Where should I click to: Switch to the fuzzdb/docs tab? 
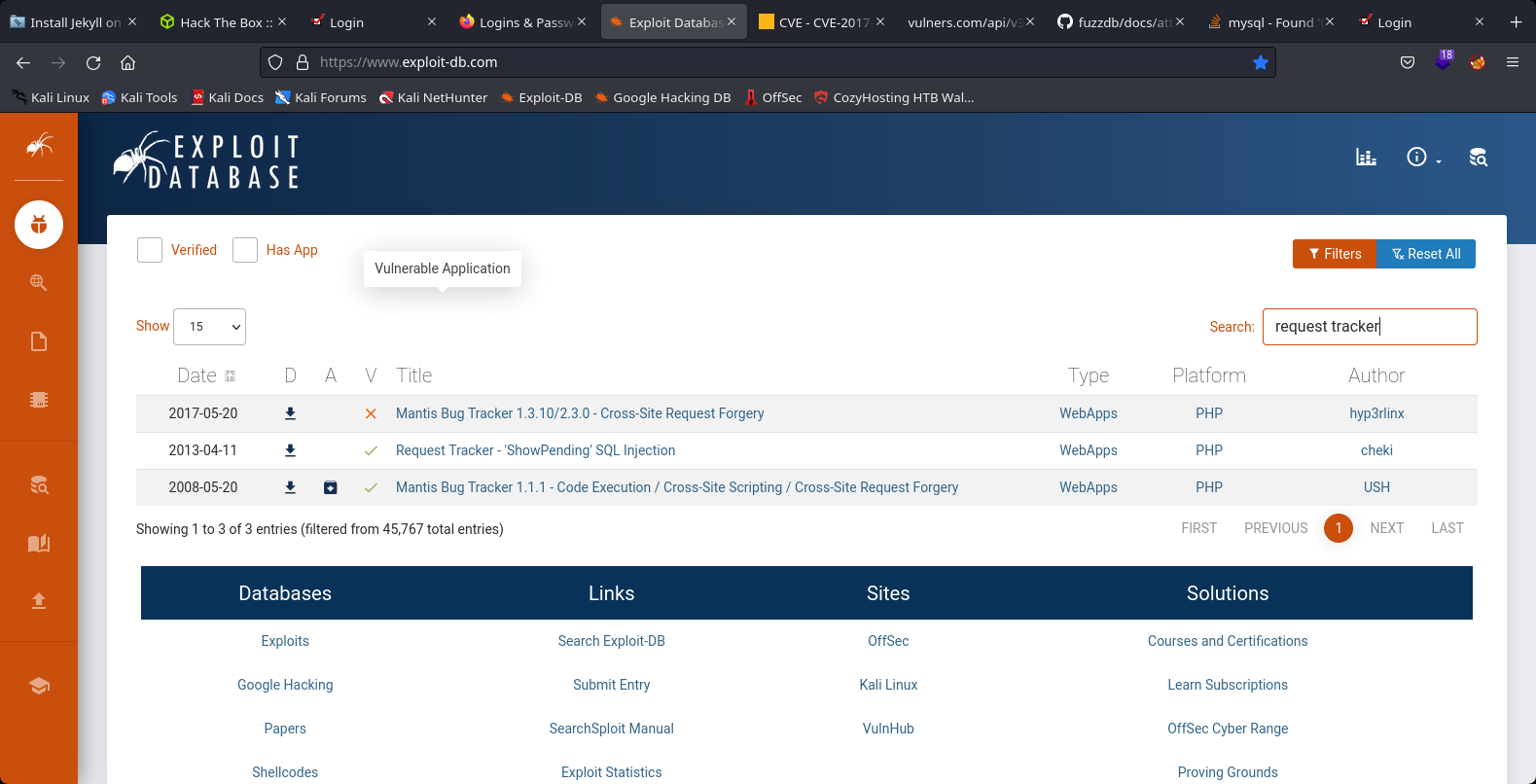click(x=1122, y=21)
